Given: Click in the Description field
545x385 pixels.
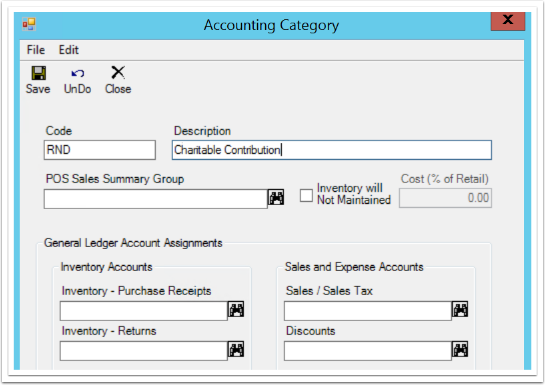Looking at the screenshot, I should pos(332,150).
